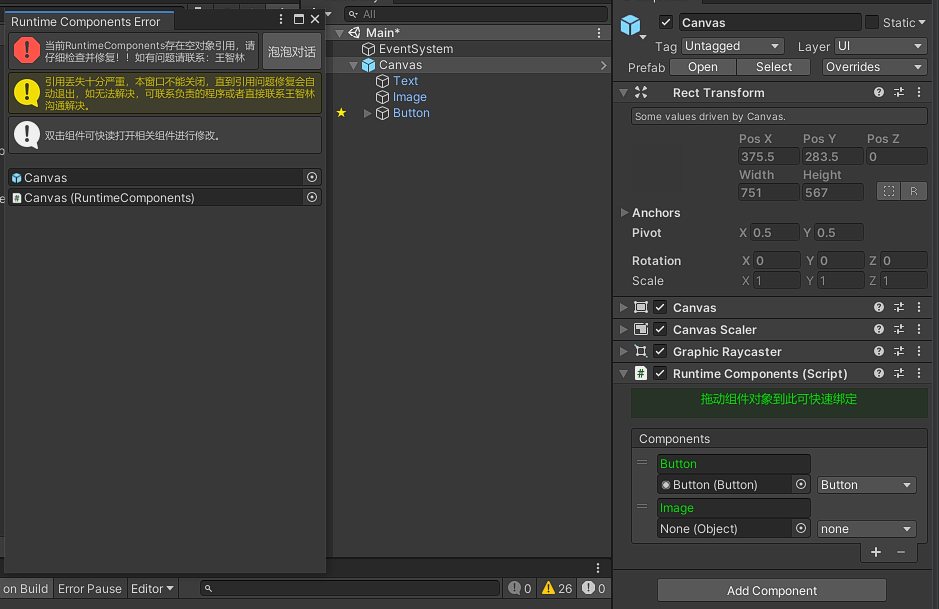Pick object for Button (Button) field
Image resolution: width=939 pixels, height=609 pixels.
pyautogui.click(x=801, y=484)
